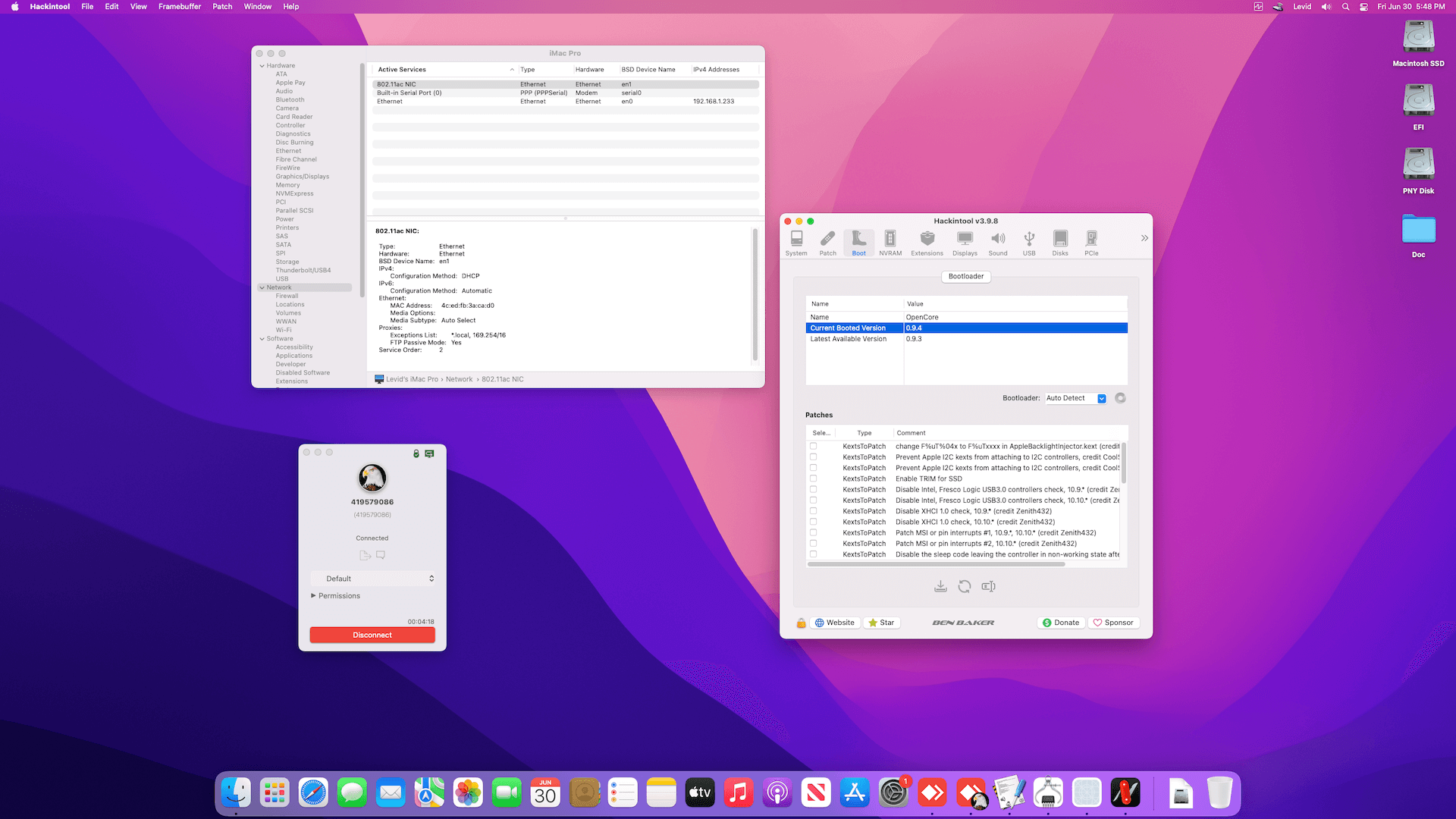
Task: Click the refresh patches icon
Action: click(x=964, y=586)
